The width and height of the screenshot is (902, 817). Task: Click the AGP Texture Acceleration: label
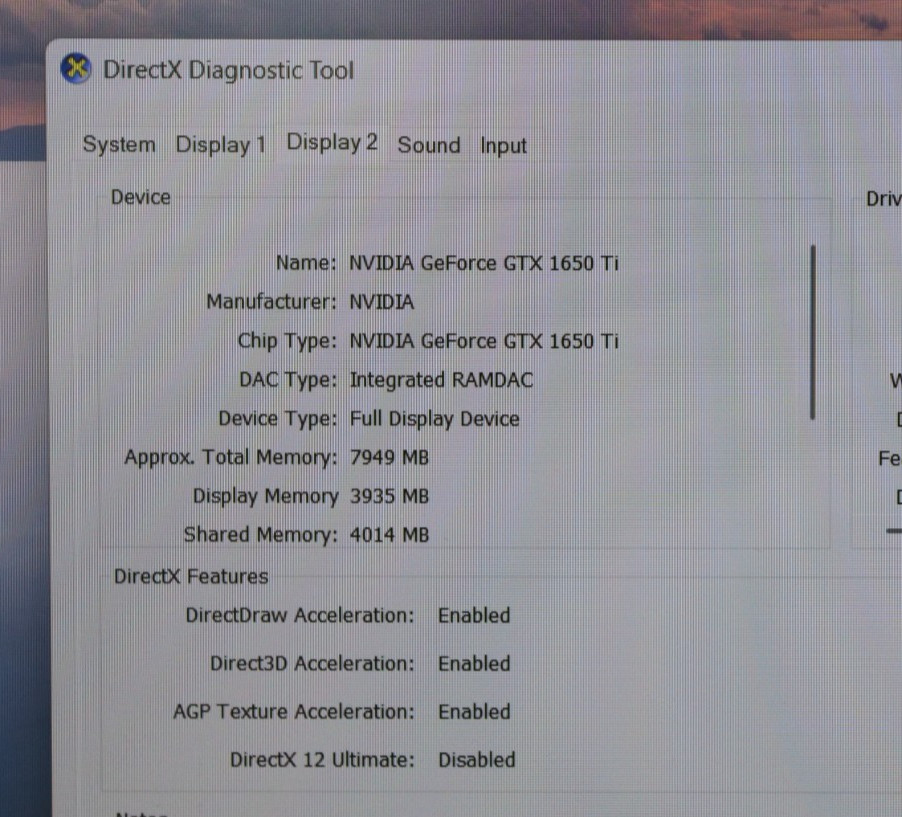293,712
